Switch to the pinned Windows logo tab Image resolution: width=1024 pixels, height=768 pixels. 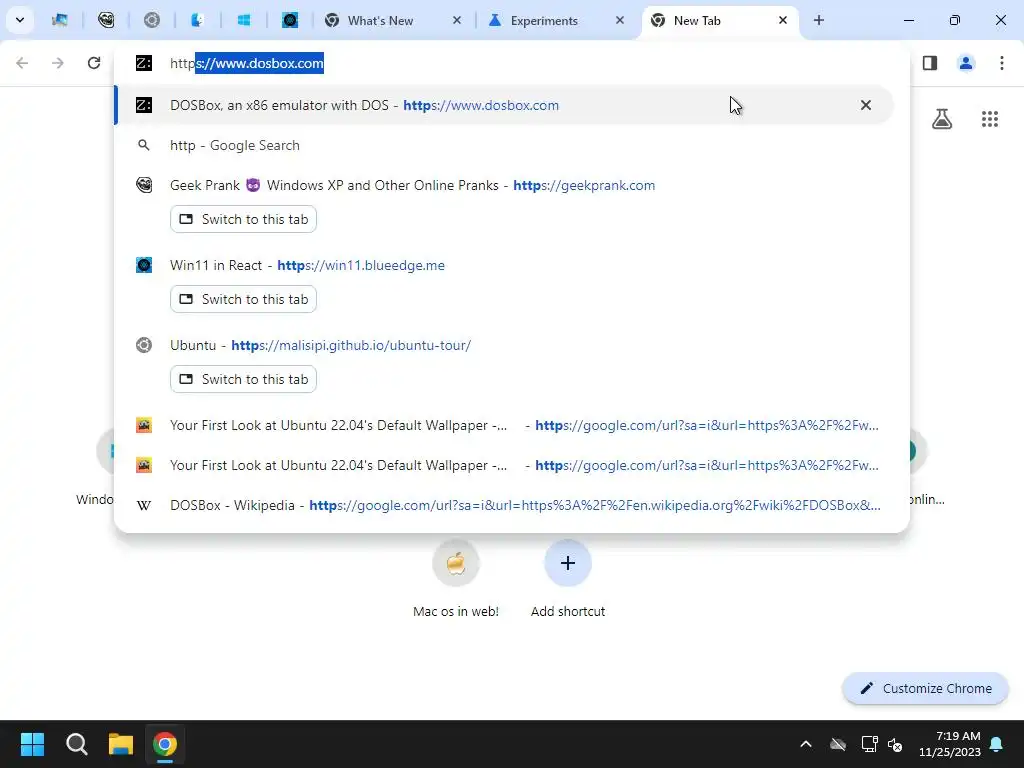(244, 20)
